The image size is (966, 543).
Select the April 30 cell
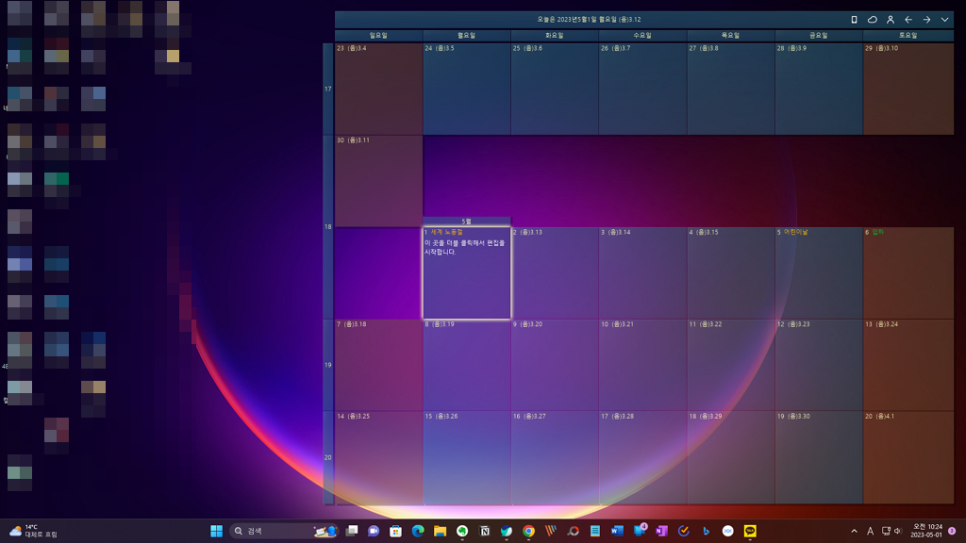pyautogui.click(x=378, y=181)
